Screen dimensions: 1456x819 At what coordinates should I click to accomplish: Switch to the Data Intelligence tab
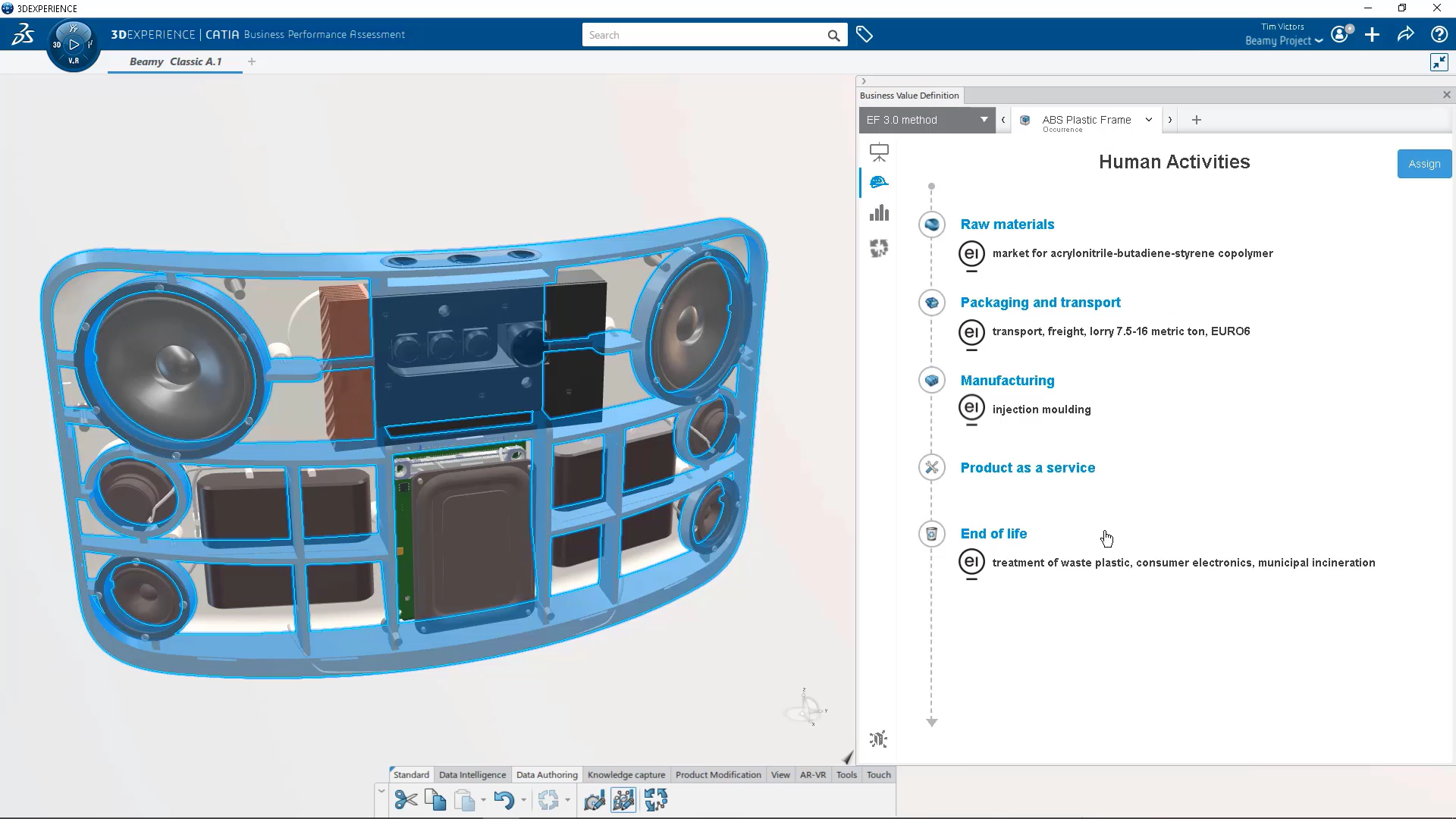click(x=472, y=774)
